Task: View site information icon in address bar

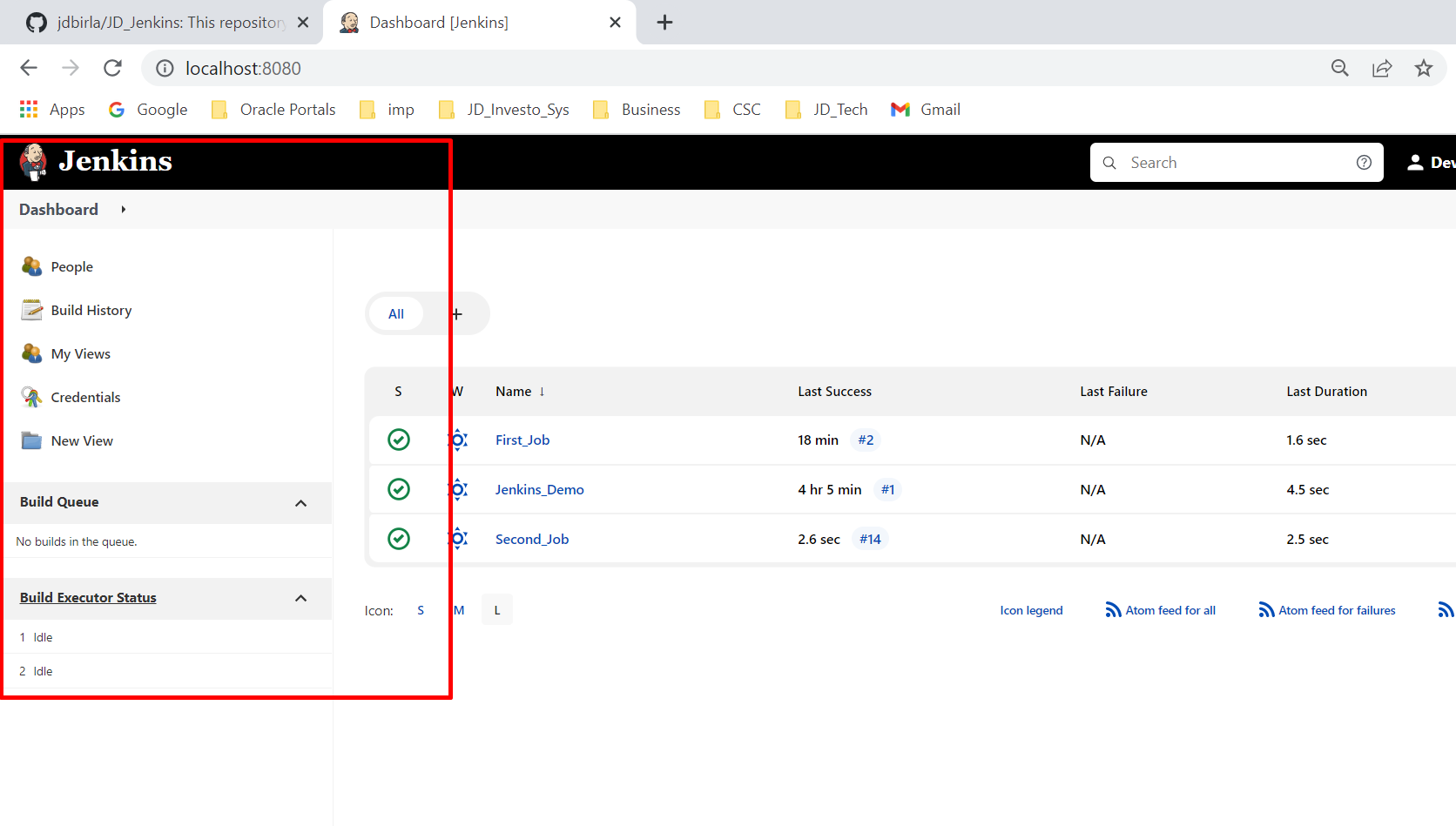Action: pyautogui.click(x=165, y=68)
